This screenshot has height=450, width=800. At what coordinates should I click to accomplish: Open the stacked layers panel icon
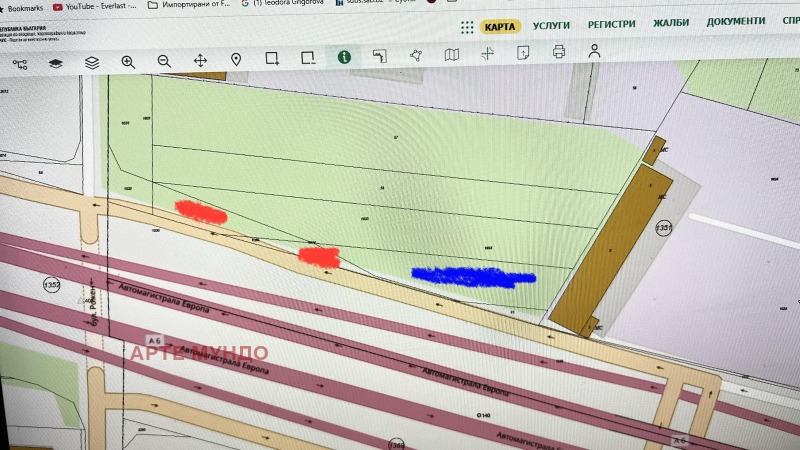[92, 62]
